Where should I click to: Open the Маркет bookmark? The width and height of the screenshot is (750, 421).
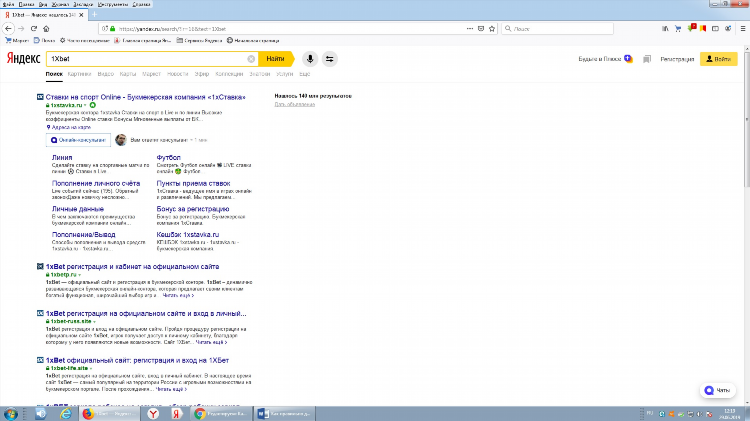pyautogui.click(x=17, y=41)
